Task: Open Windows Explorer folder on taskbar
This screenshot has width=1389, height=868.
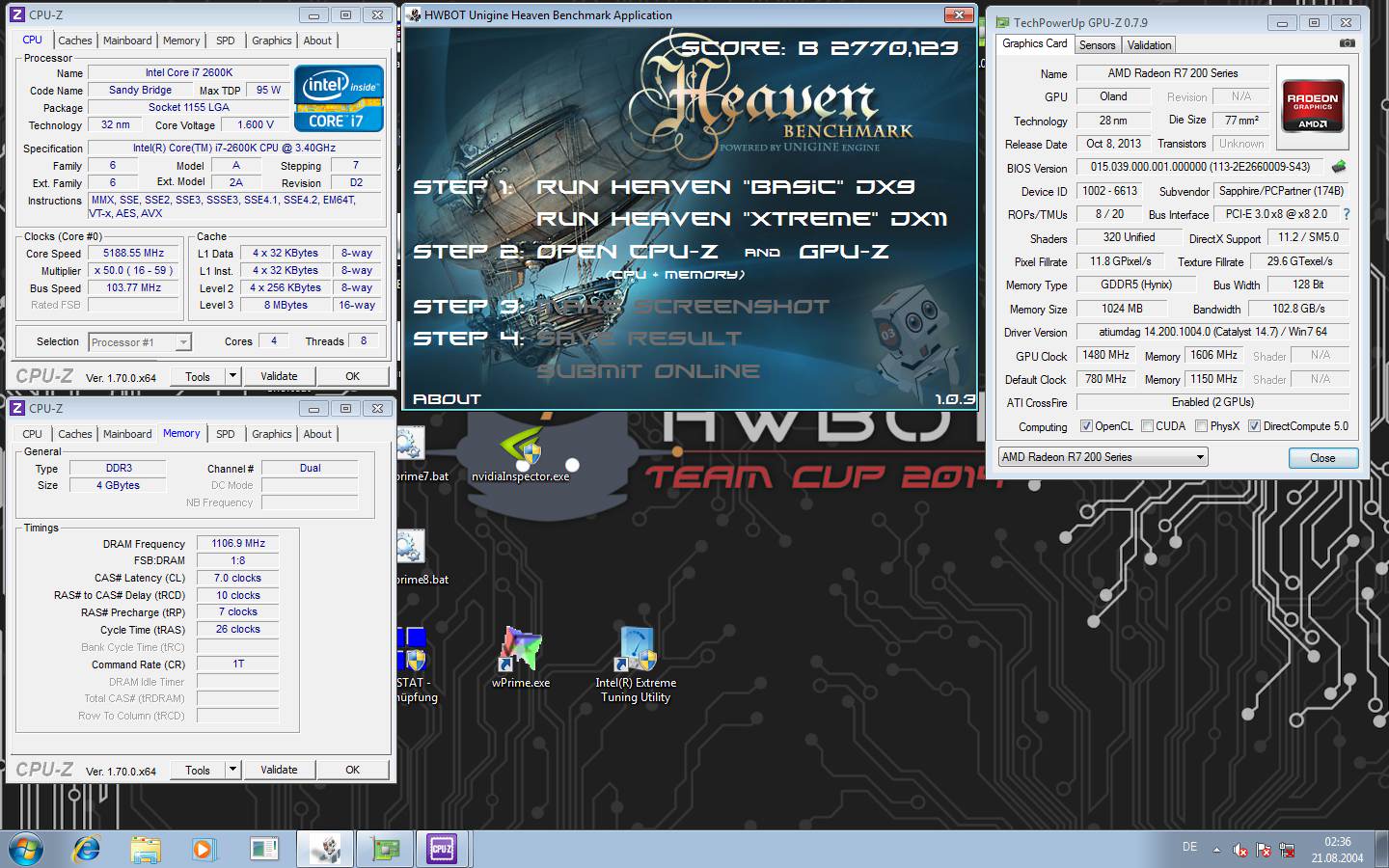Action: pos(146,849)
